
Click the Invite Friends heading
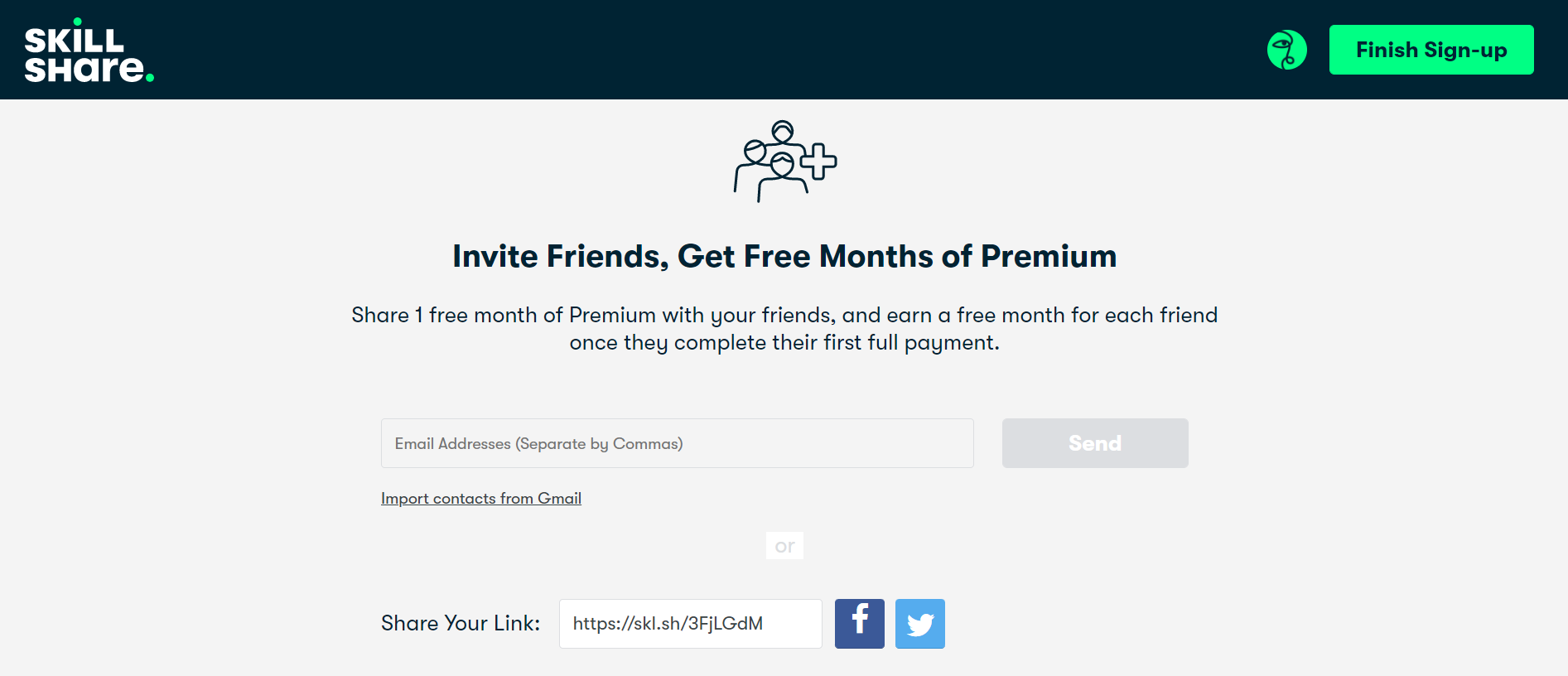click(784, 257)
